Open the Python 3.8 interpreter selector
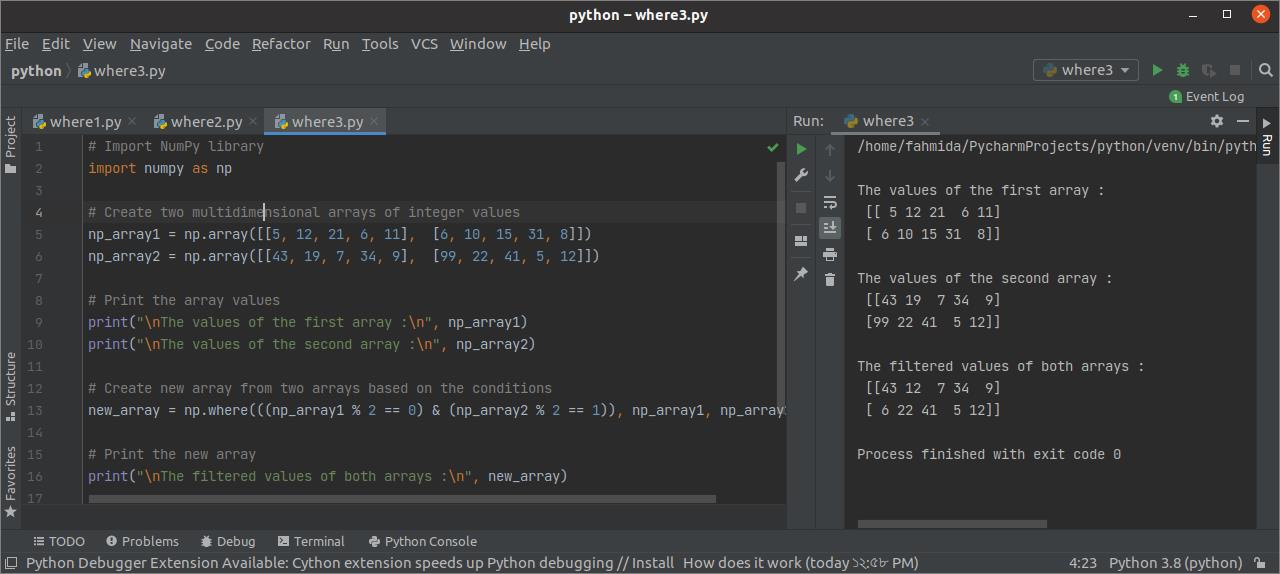 point(1175,563)
